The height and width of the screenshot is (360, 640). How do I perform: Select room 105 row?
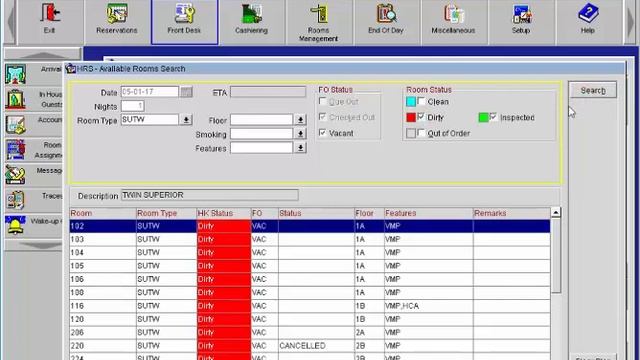pyautogui.click(x=310, y=266)
